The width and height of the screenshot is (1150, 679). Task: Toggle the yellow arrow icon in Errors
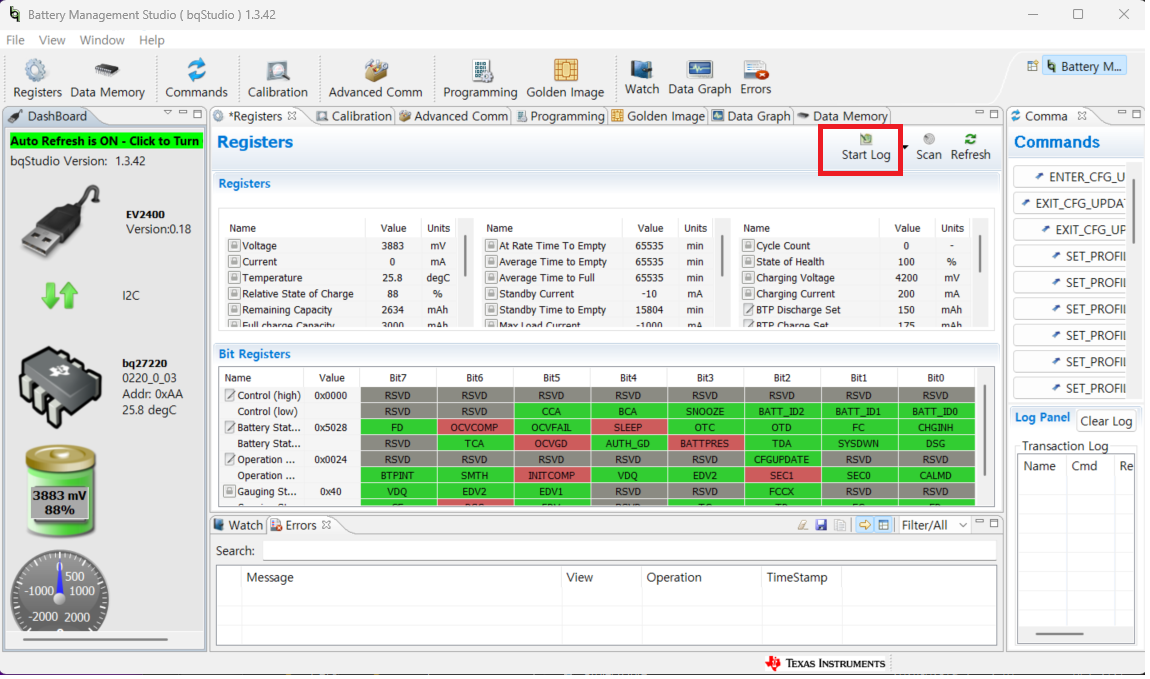pos(865,525)
